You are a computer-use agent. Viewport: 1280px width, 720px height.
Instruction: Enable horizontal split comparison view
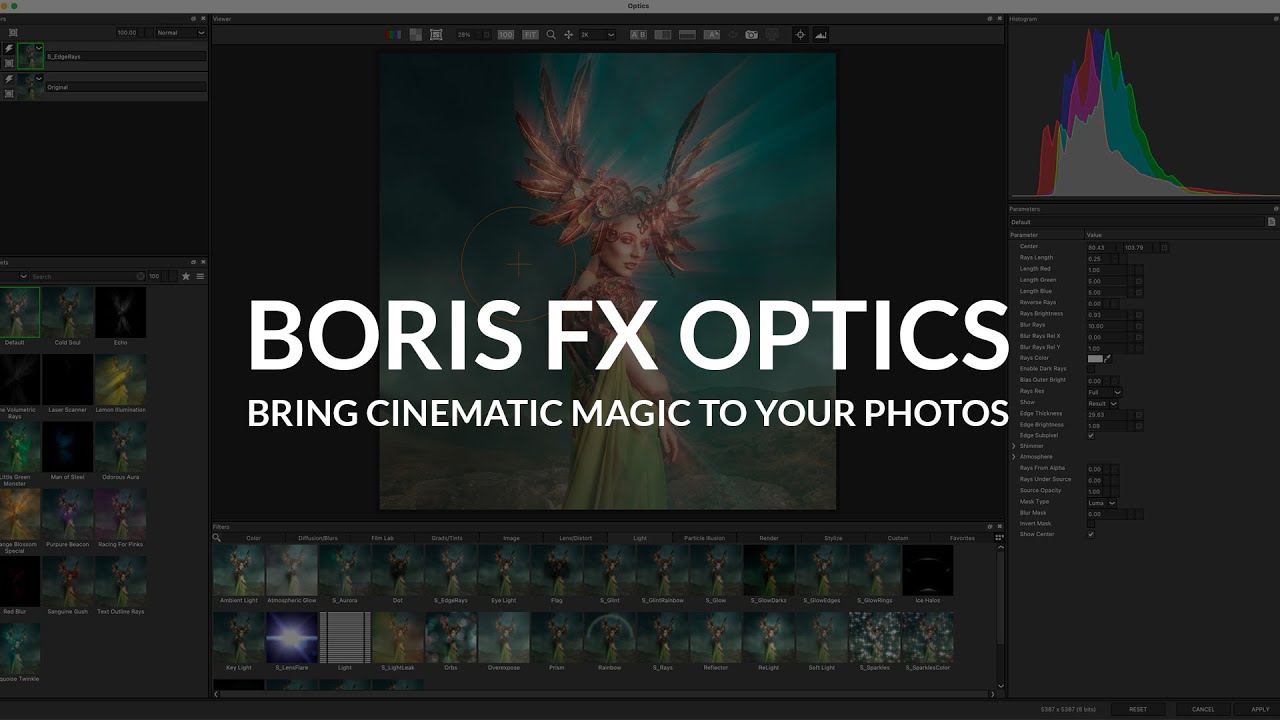pyautogui.click(x=687, y=35)
